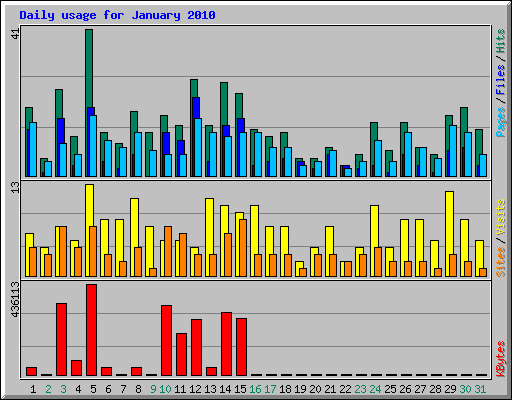512x400 pixels.
Task: Click day label 28 on x-axis
Action: [435, 389]
